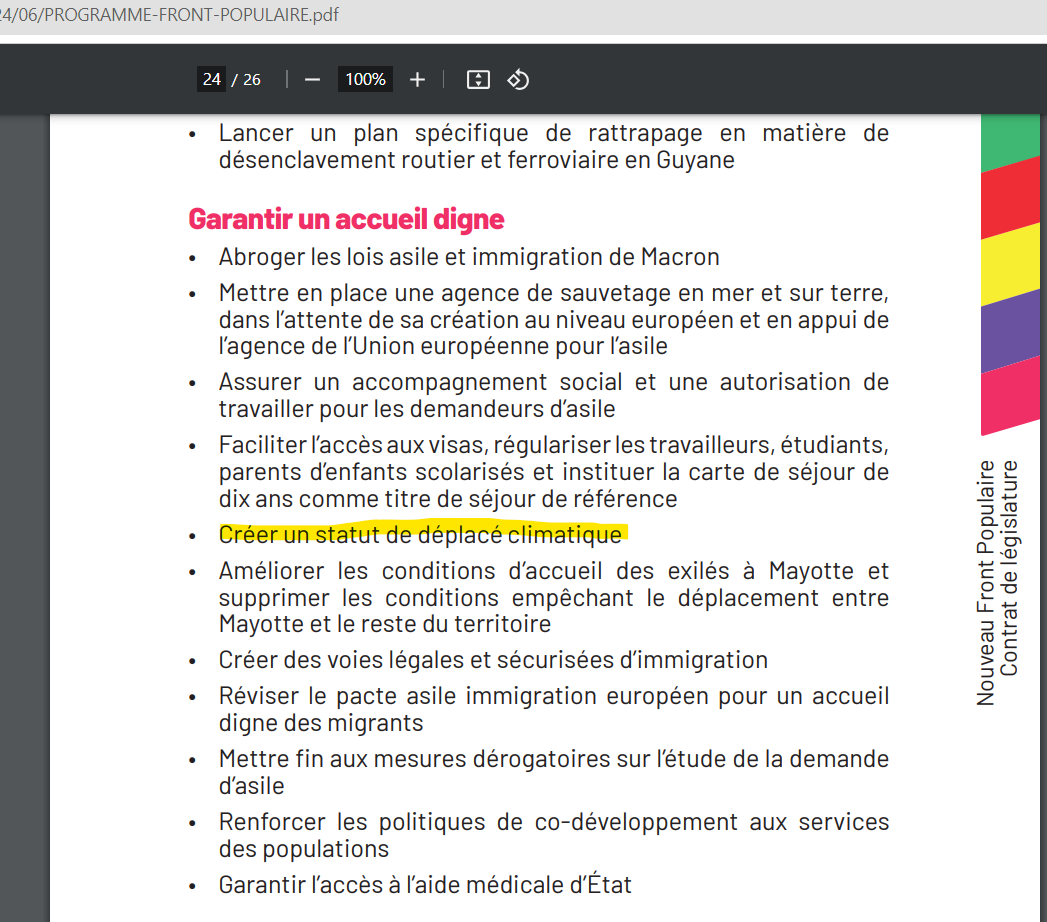Image resolution: width=1047 pixels, height=922 pixels.
Task: Click the 100% zoom level field
Action: [365, 79]
